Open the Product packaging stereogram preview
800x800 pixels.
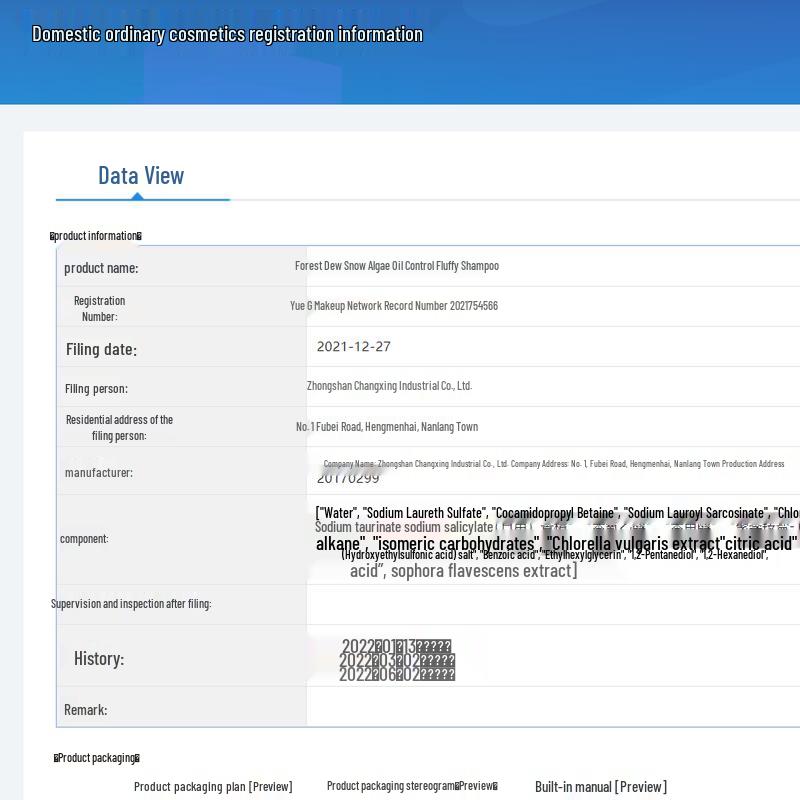(x=412, y=786)
